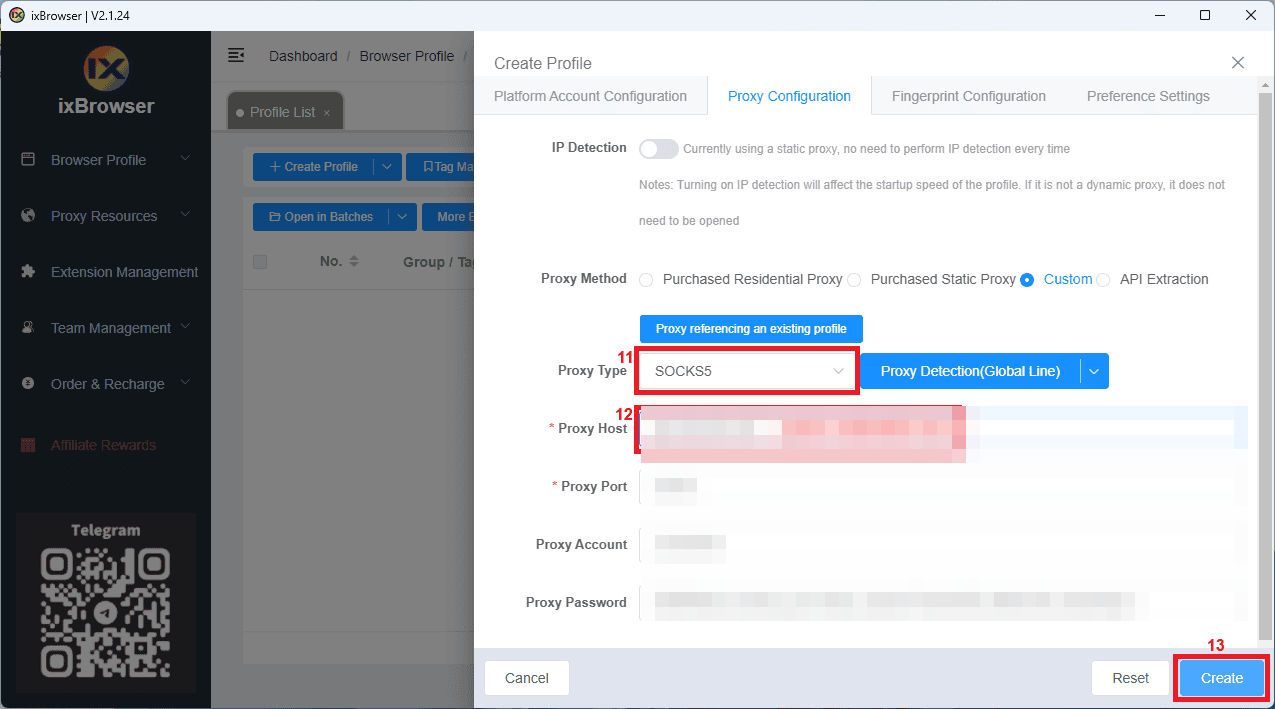
Task: Click the Create button
Action: click(1222, 678)
